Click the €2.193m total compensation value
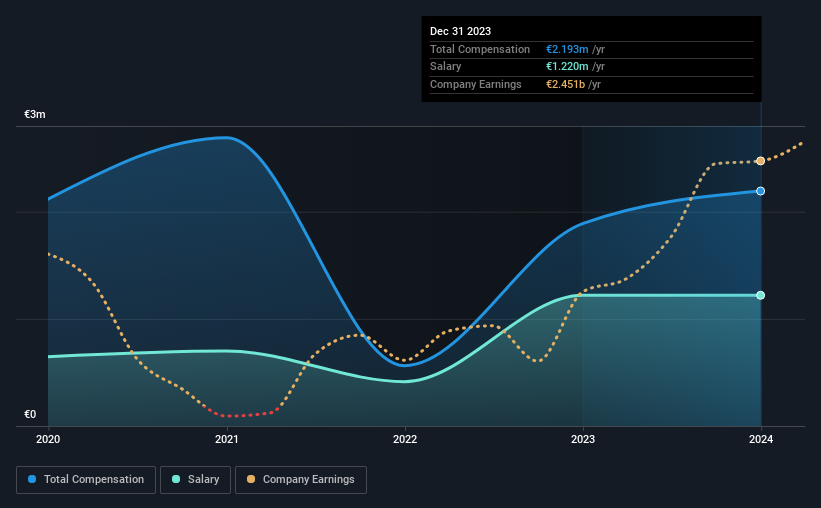 pos(567,49)
